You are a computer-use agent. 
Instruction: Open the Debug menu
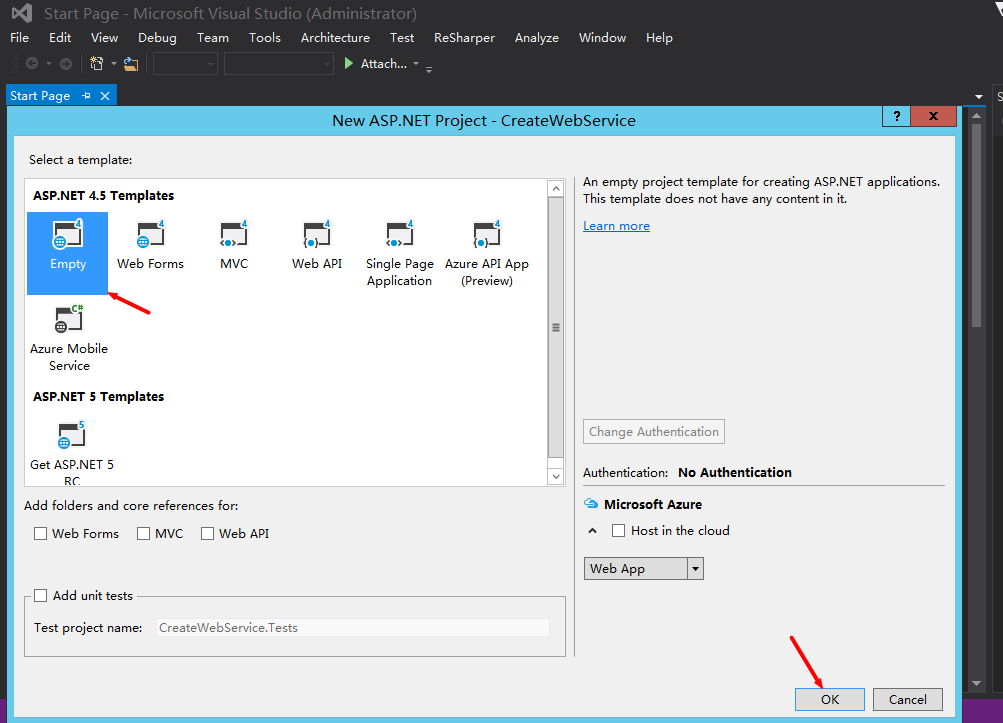point(157,38)
